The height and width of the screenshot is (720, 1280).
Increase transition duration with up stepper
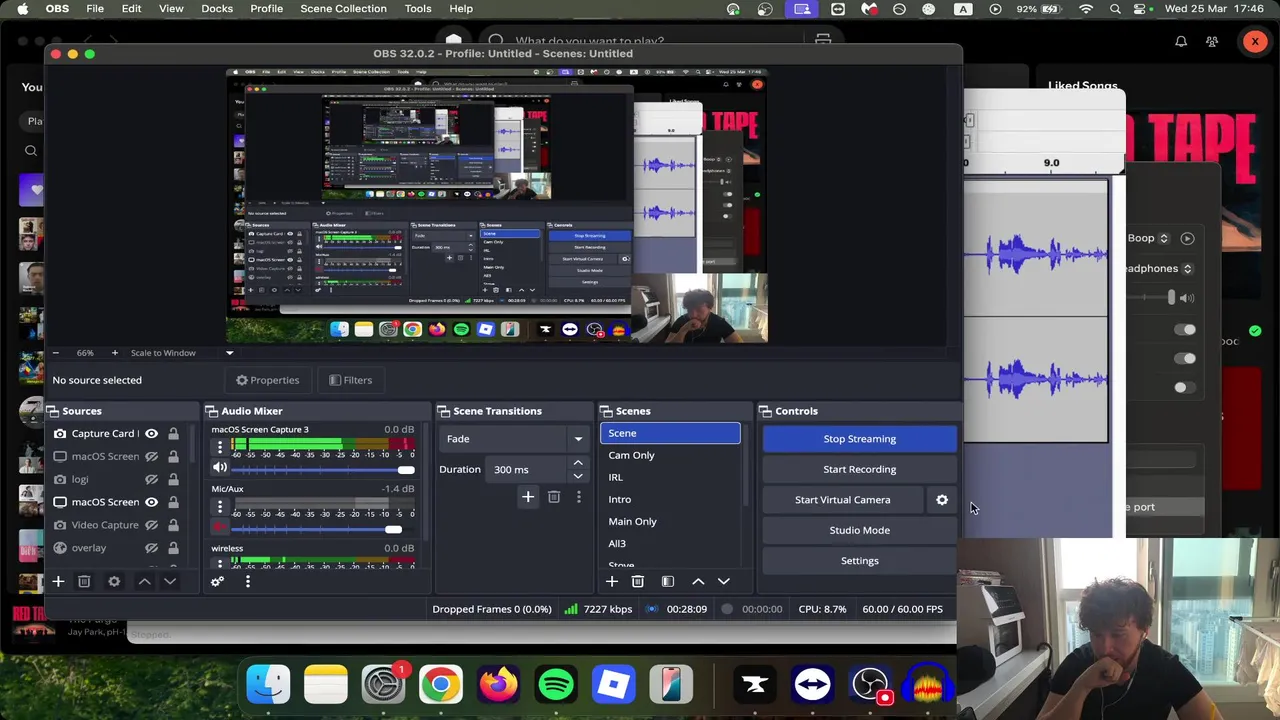578,464
